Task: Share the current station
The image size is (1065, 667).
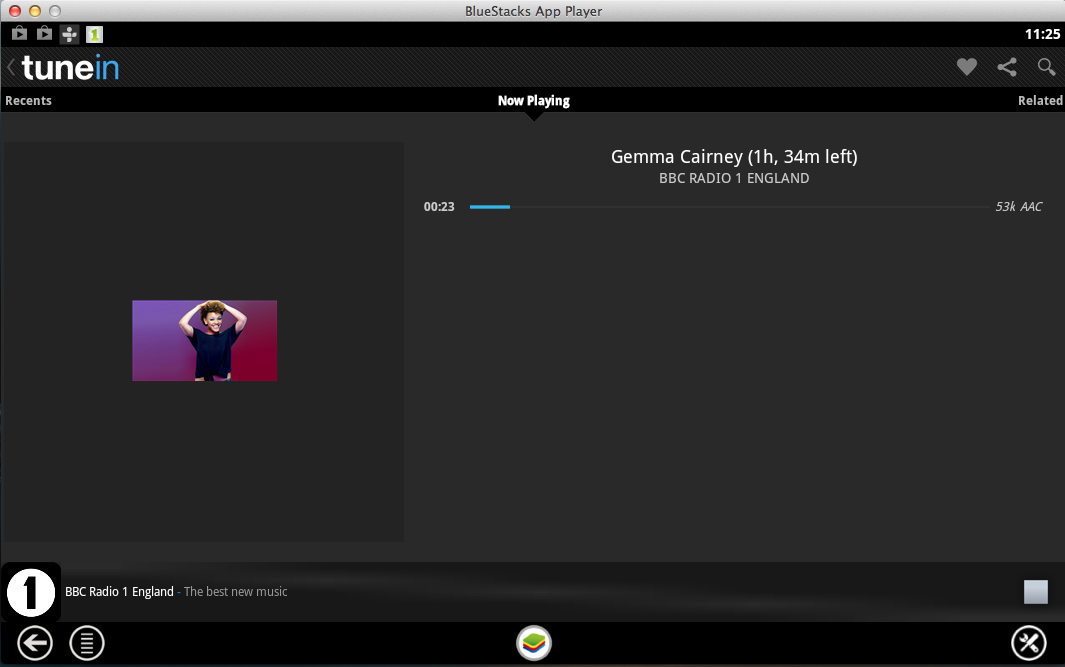Action: click(x=1007, y=67)
